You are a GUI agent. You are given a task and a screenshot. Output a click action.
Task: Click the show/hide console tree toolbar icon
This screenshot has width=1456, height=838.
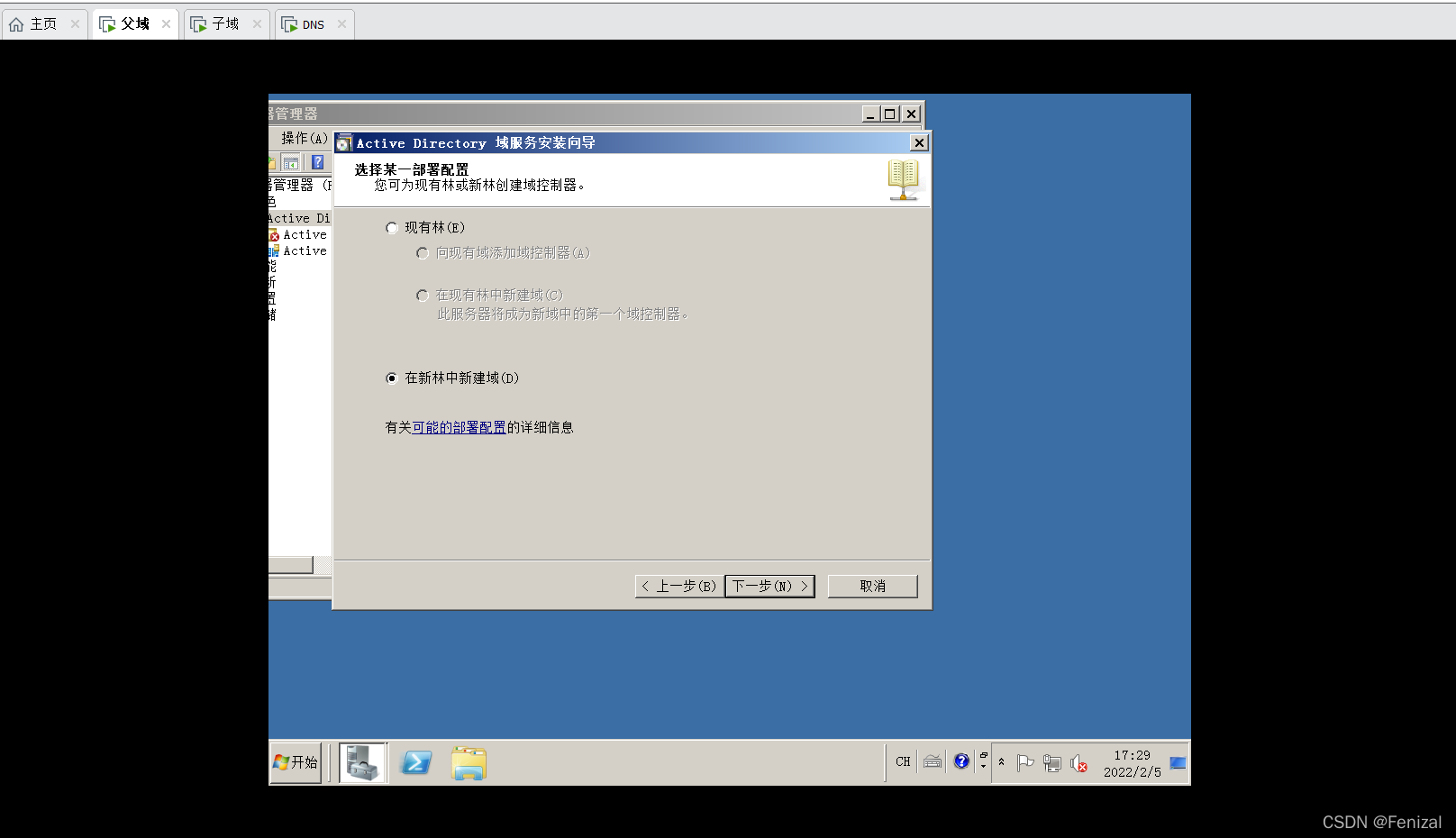[291, 163]
